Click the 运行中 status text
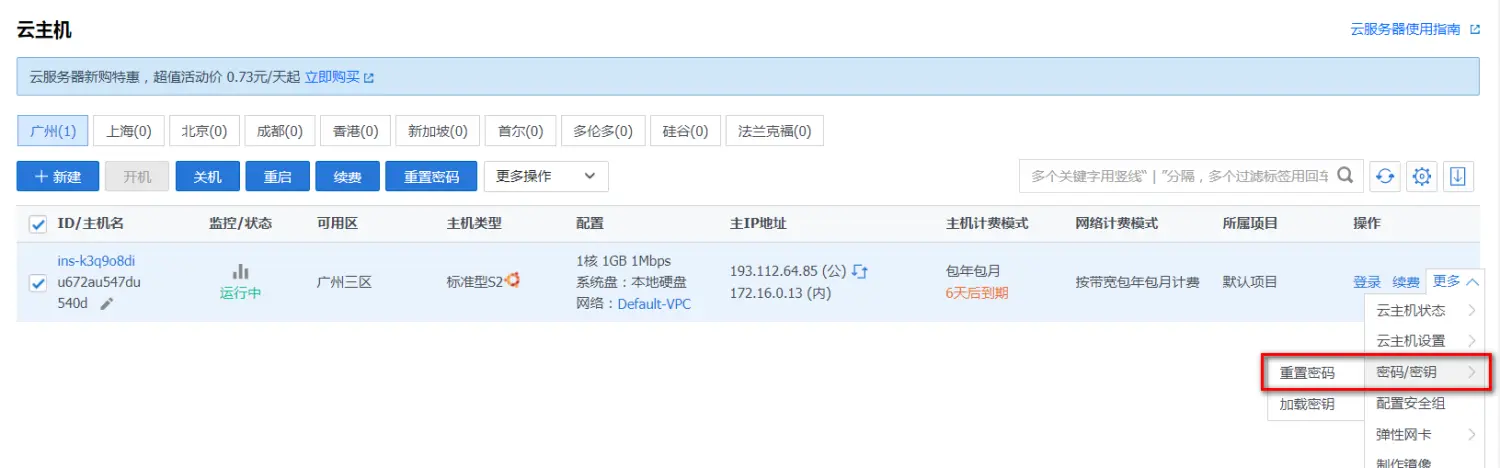Image resolution: width=1500 pixels, height=468 pixels. (x=240, y=293)
